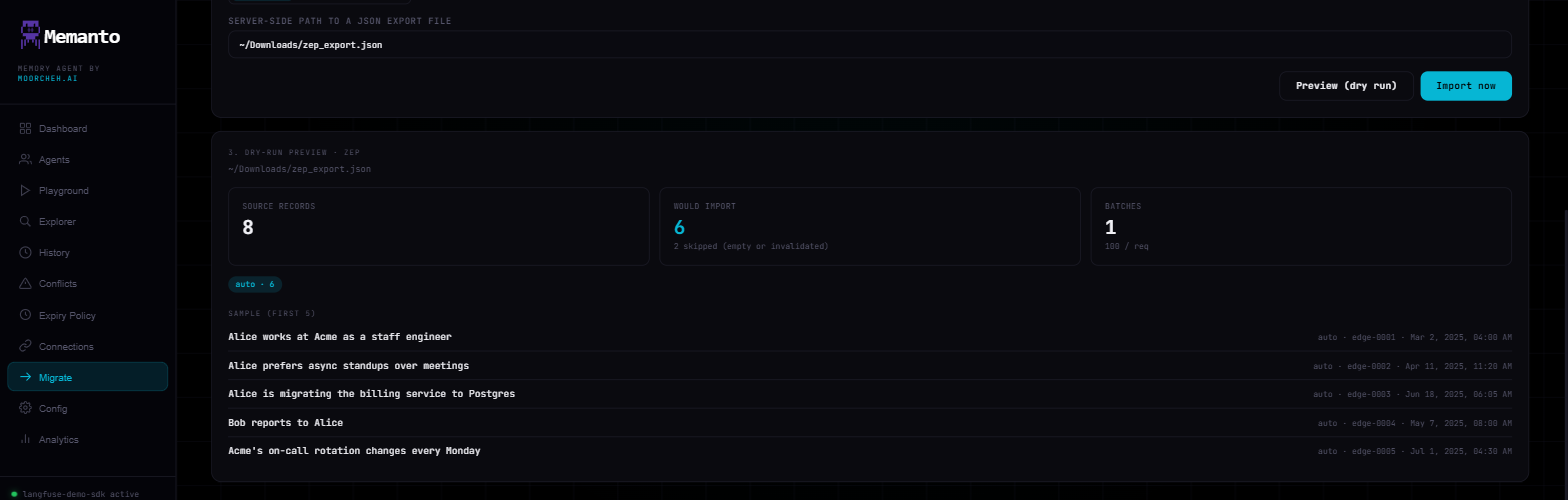Click '2 skipped (empty or invalidated)' note

pos(751,246)
